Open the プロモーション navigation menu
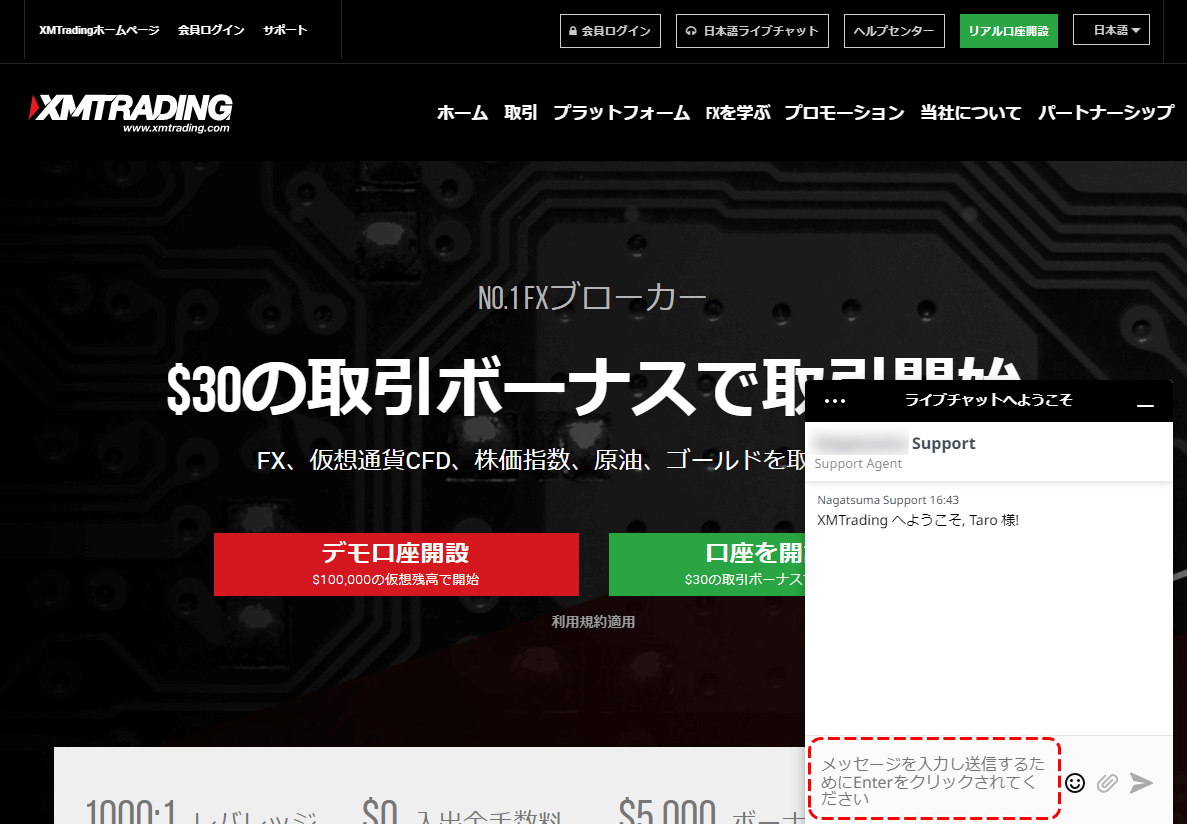 (844, 113)
